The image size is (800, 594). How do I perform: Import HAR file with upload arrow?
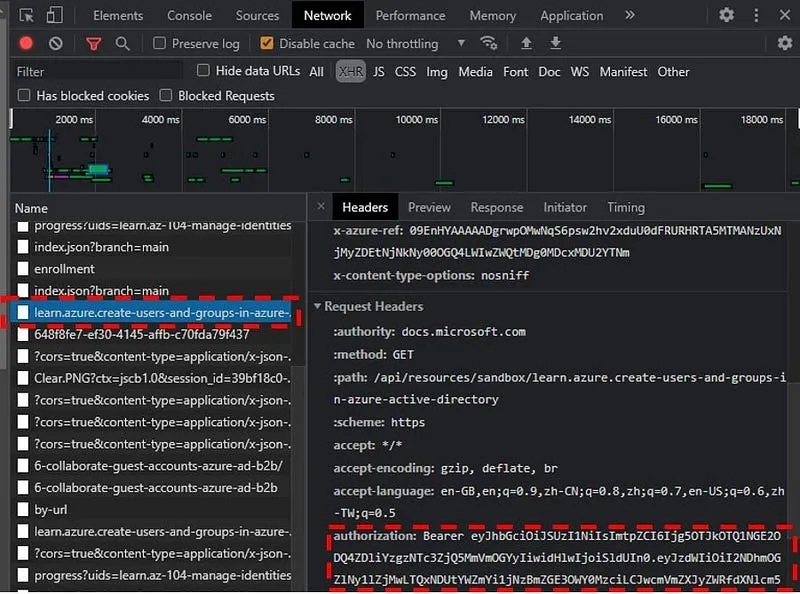526,43
